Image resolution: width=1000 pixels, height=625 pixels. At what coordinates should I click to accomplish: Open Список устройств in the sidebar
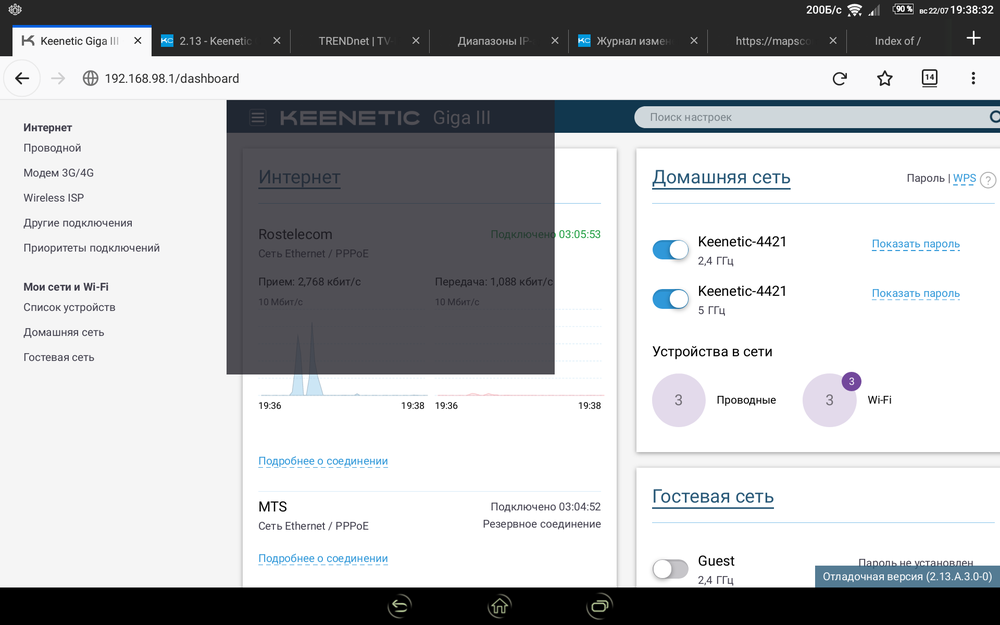(70, 307)
